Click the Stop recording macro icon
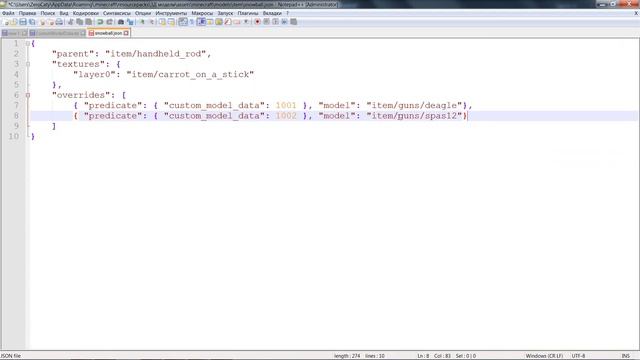Screen dimensions: 640x360 click(267, 22)
